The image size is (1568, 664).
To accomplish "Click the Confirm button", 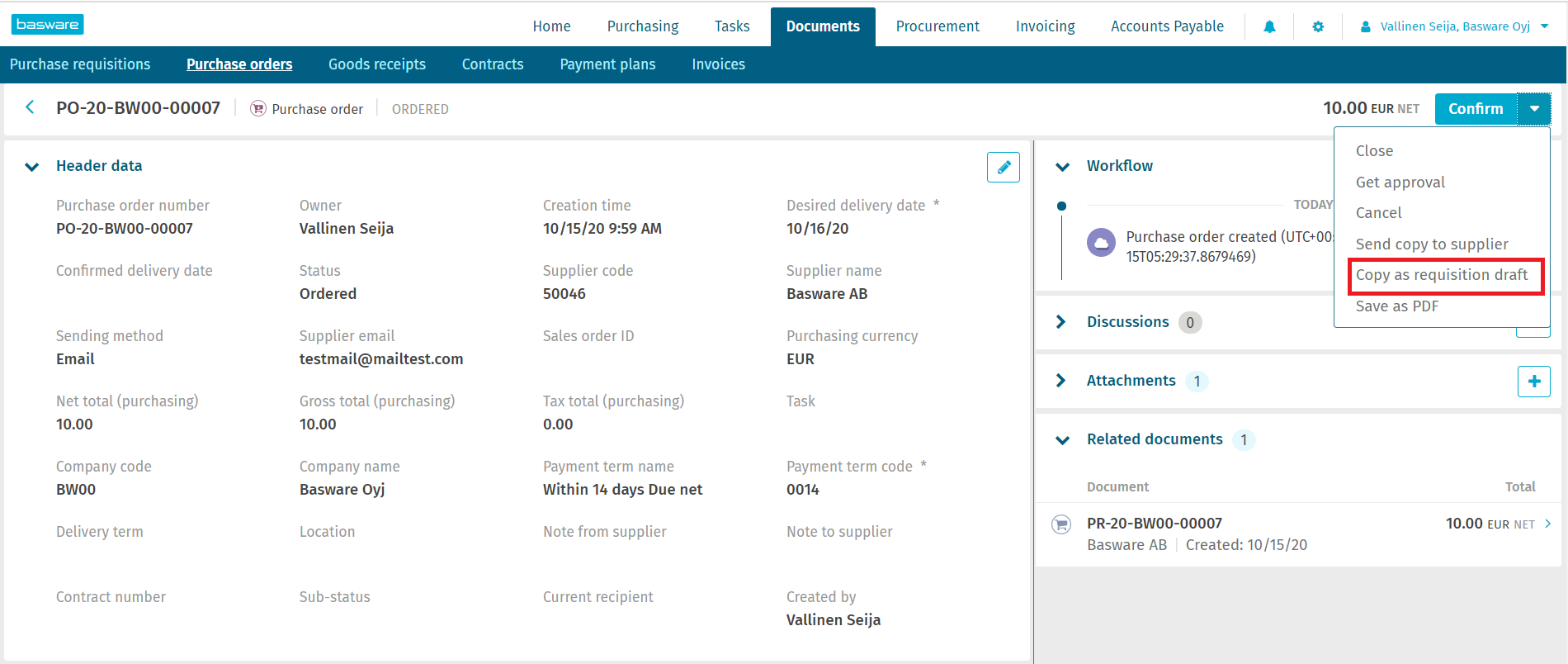I will (x=1476, y=109).
